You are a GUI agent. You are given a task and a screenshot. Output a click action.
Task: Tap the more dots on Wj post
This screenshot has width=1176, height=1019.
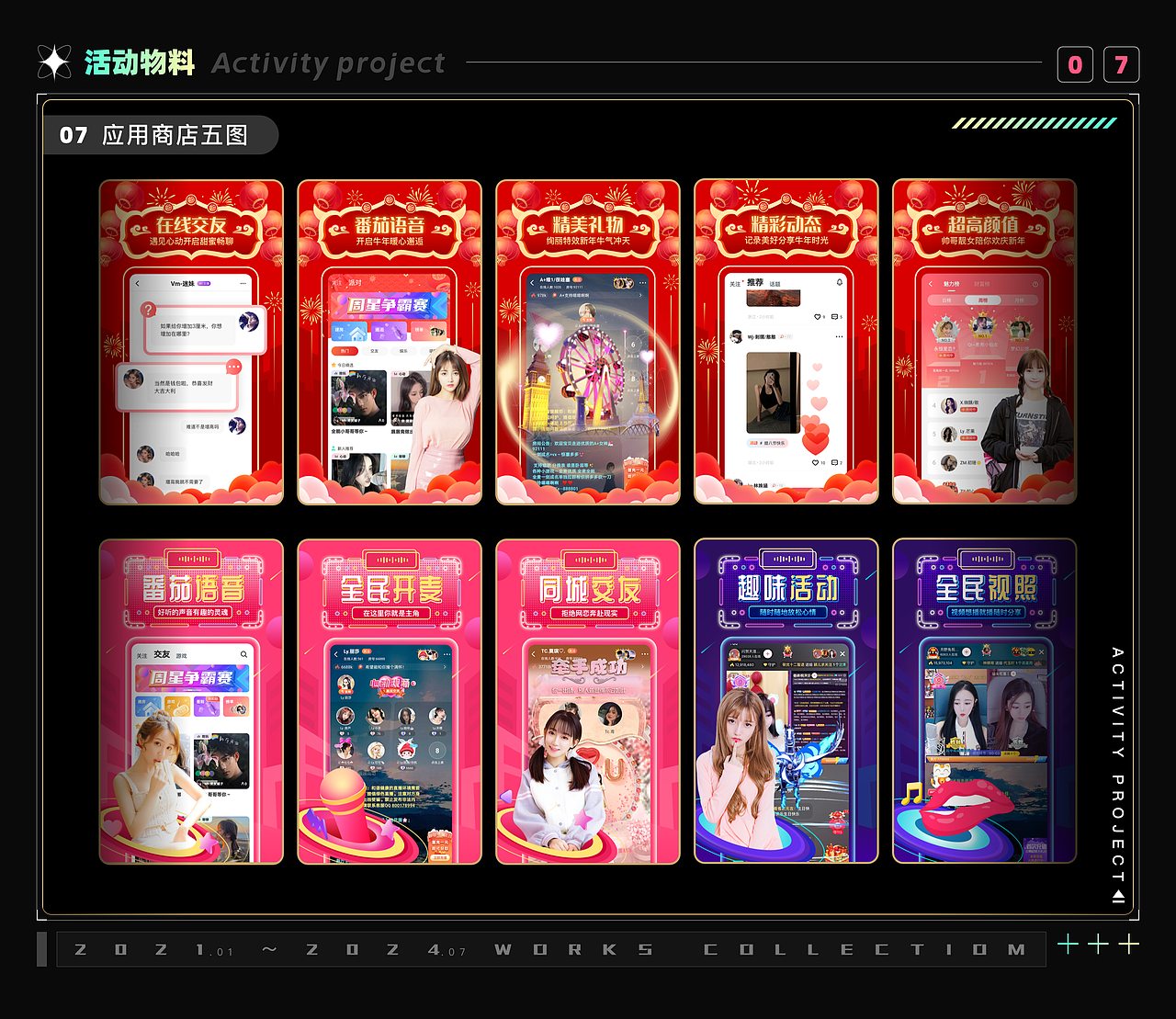(x=839, y=337)
